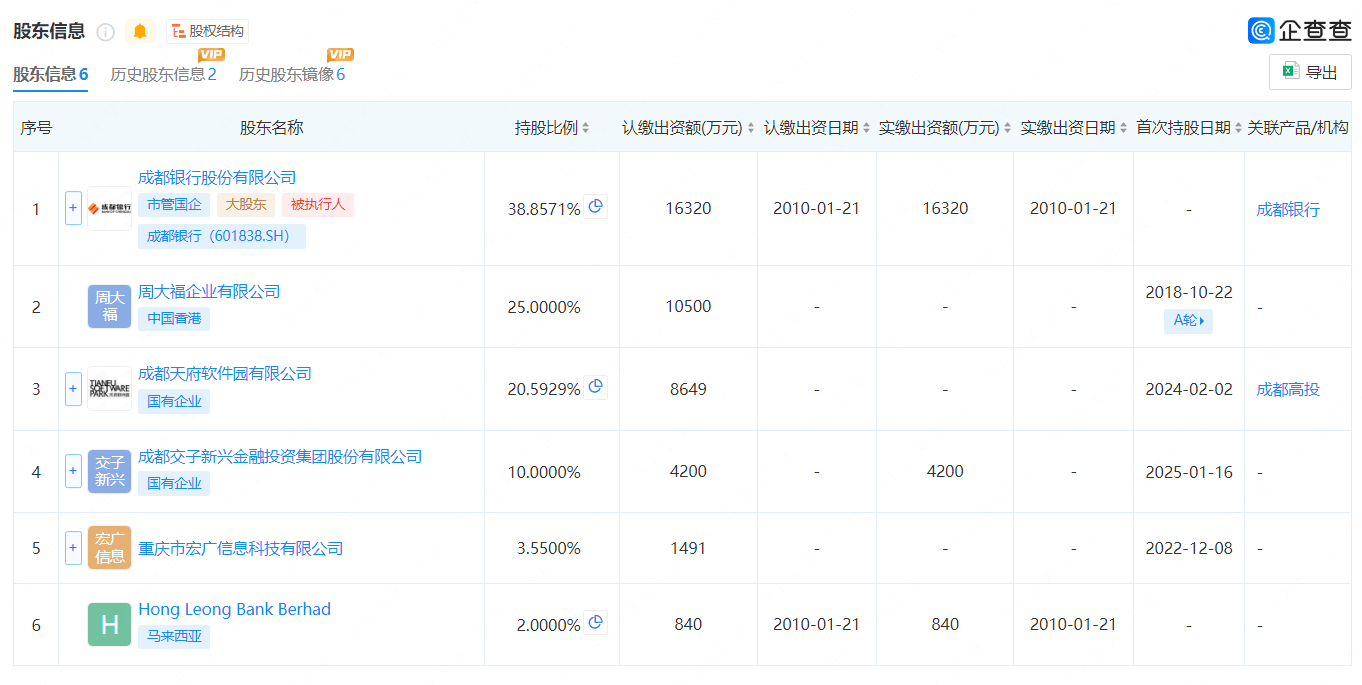Viewport: 1362px width, 685px height.
Task: Select the 10.0000% shareholding value
Action: tap(544, 472)
